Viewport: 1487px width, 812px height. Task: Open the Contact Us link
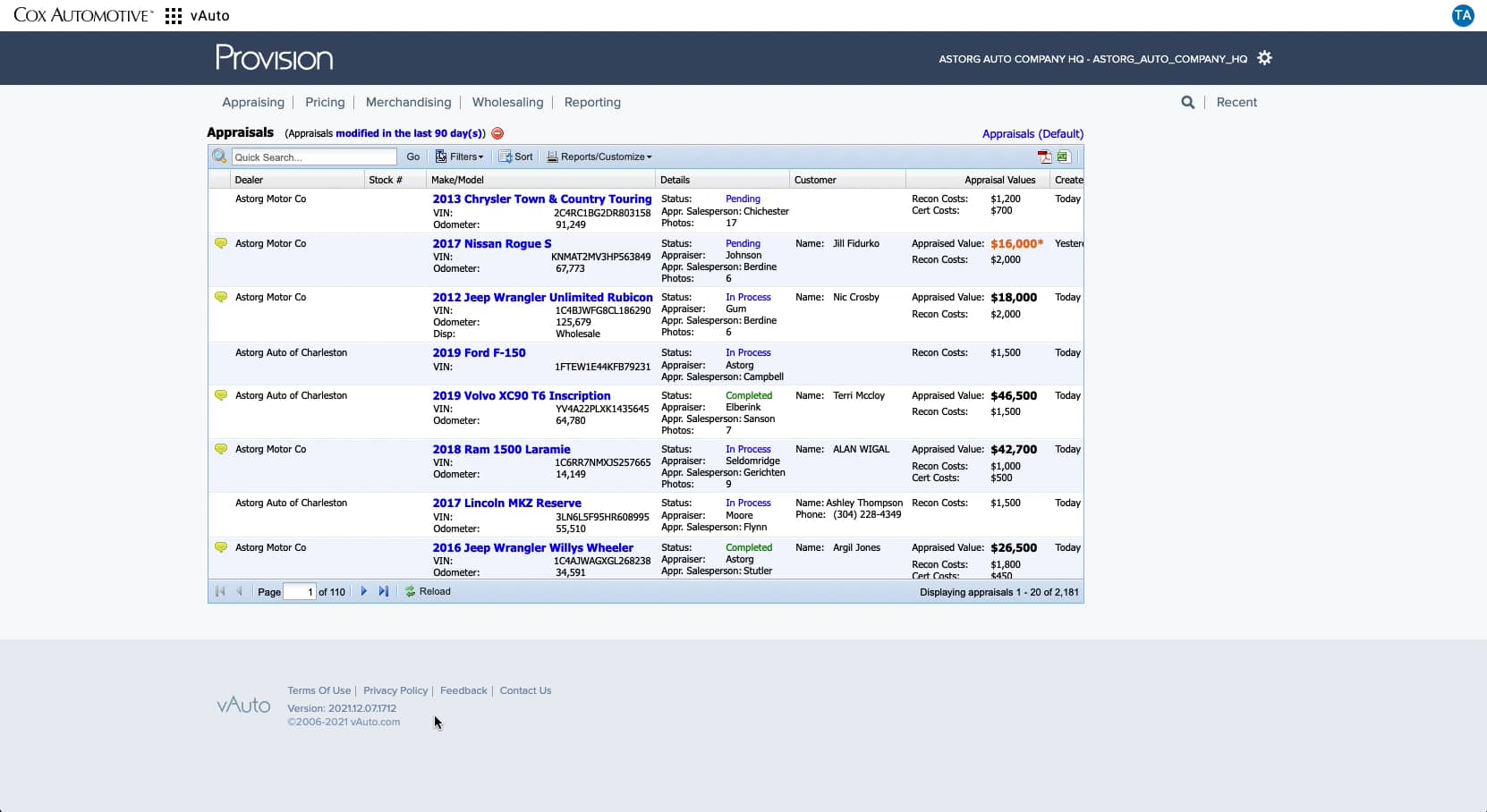(525, 690)
